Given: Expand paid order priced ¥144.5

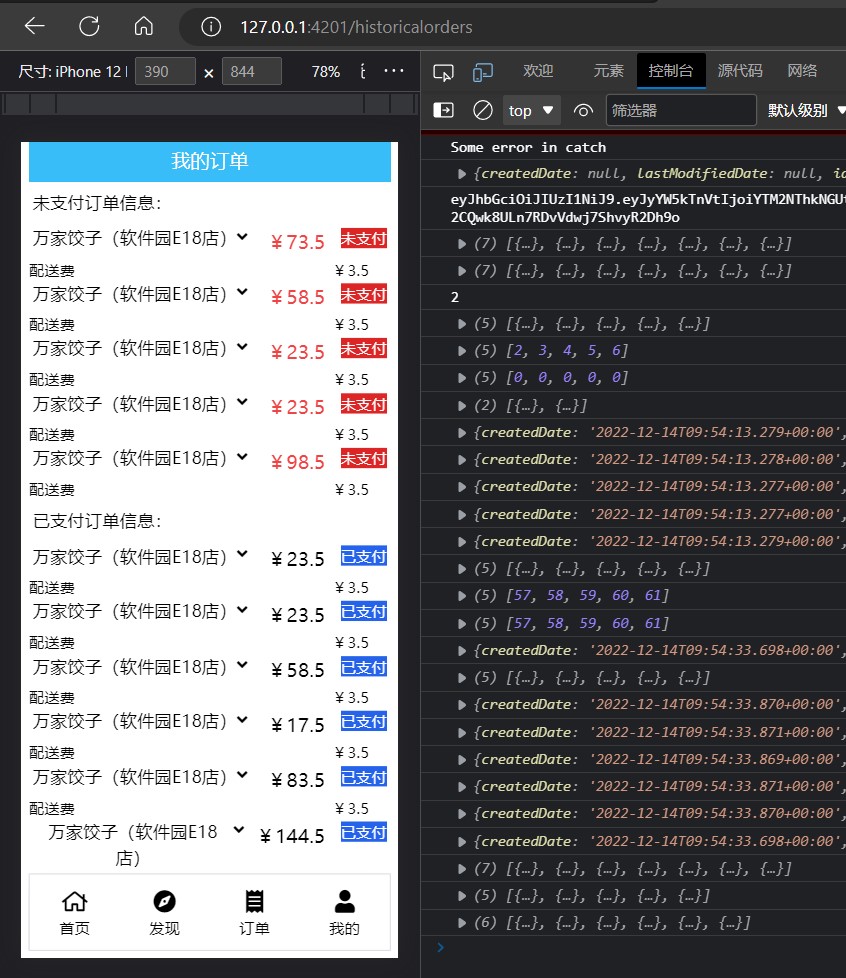Looking at the screenshot, I should (238, 830).
